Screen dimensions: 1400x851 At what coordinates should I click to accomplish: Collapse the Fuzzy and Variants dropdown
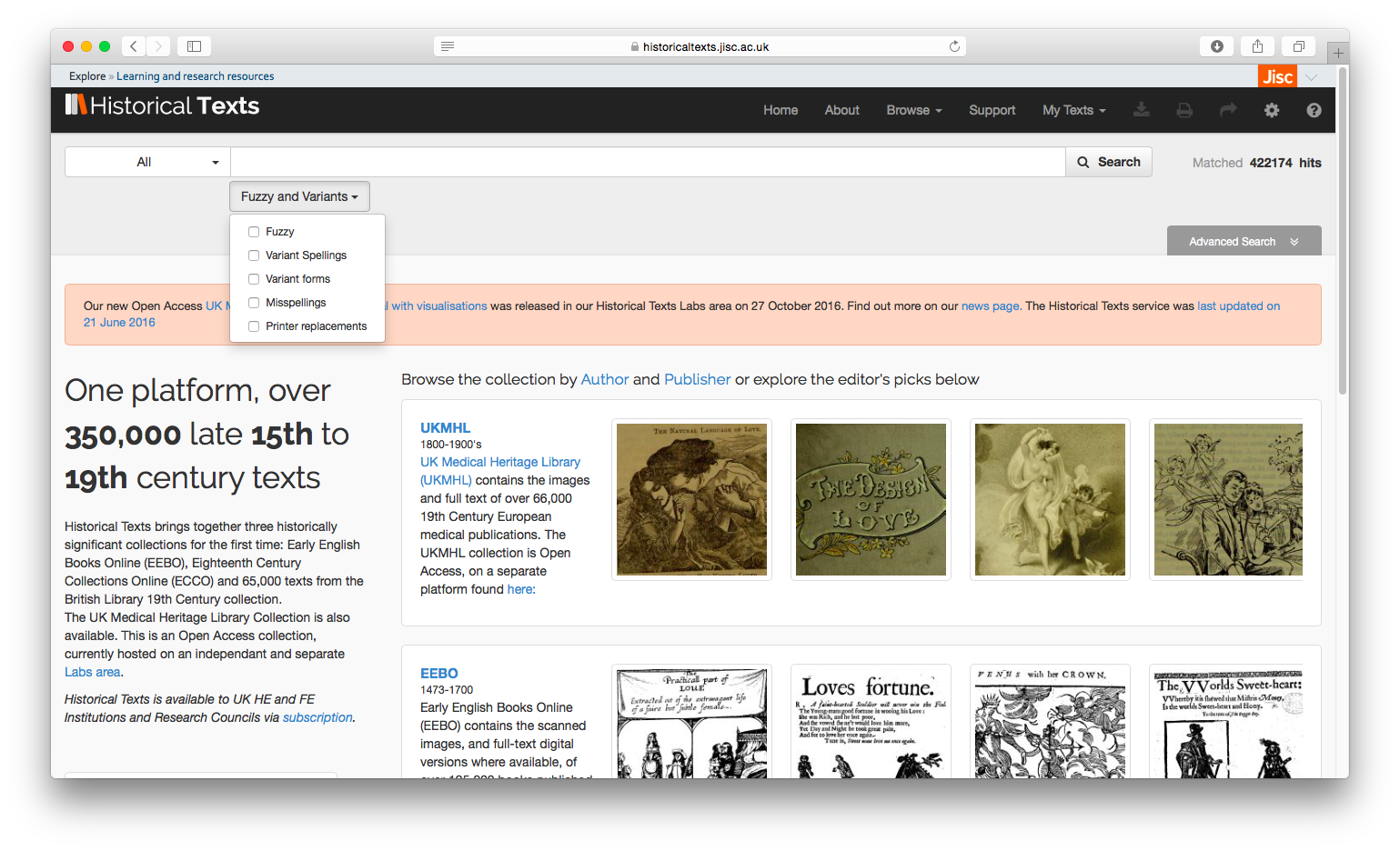point(299,196)
